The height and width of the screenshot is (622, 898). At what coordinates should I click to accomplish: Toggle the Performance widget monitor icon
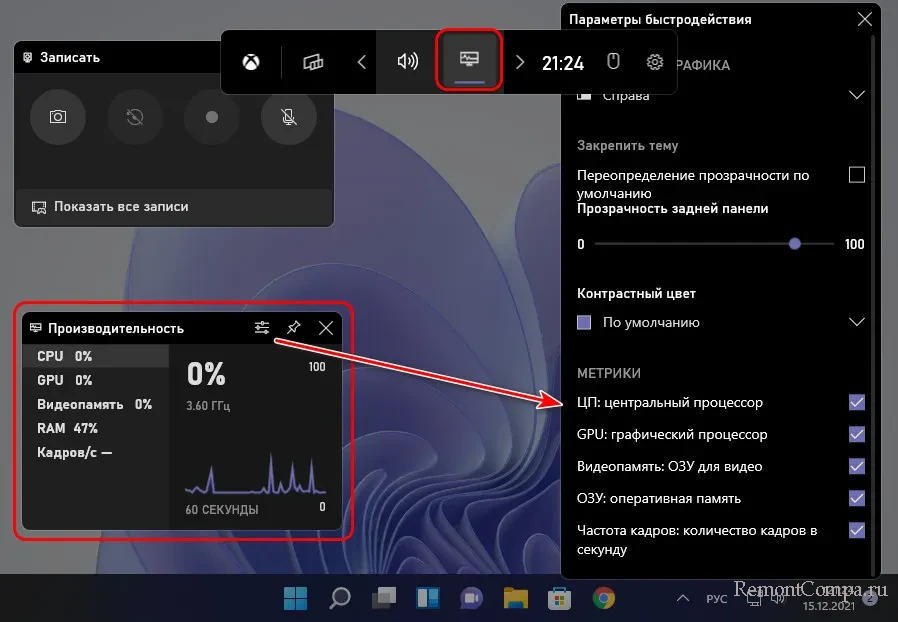(469, 60)
